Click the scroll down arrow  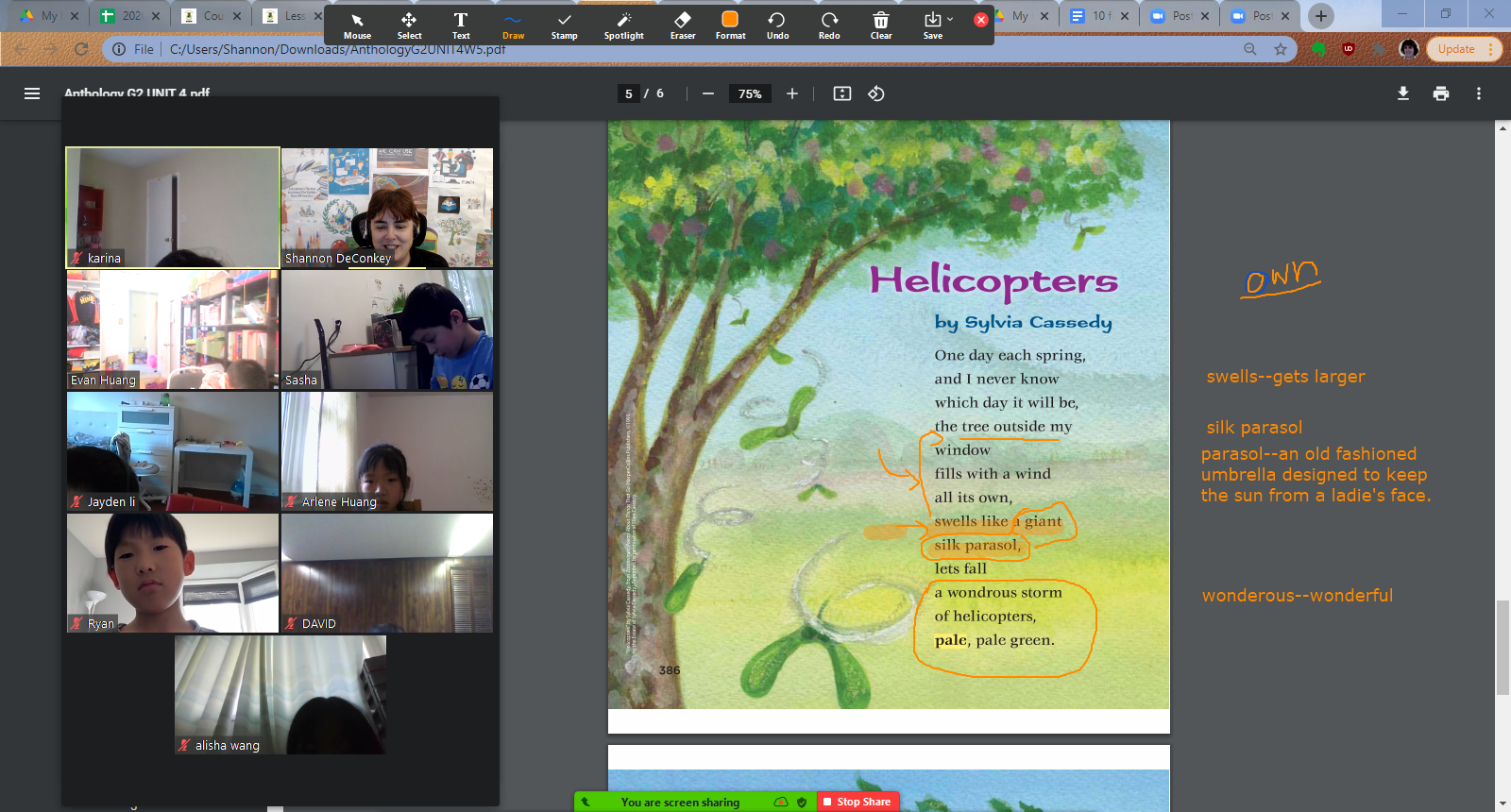point(1503,804)
